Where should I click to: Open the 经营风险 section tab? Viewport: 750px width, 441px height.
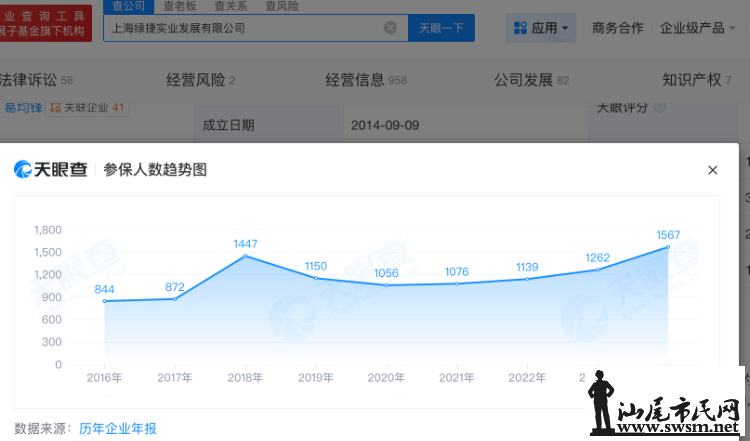click(200, 80)
